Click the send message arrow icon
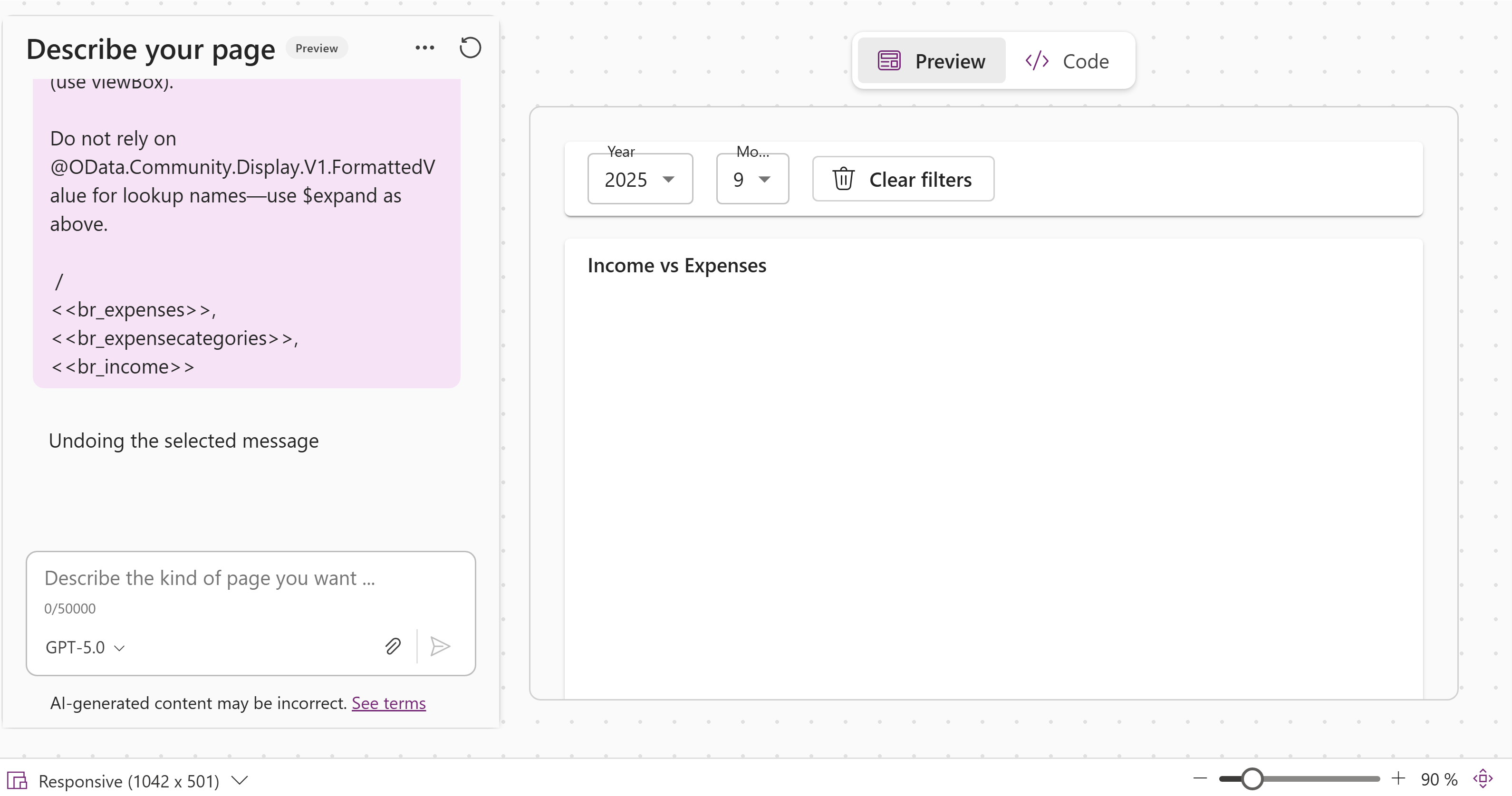Viewport: 1512px width, 796px height. pyautogui.click(x=440, y=646)
